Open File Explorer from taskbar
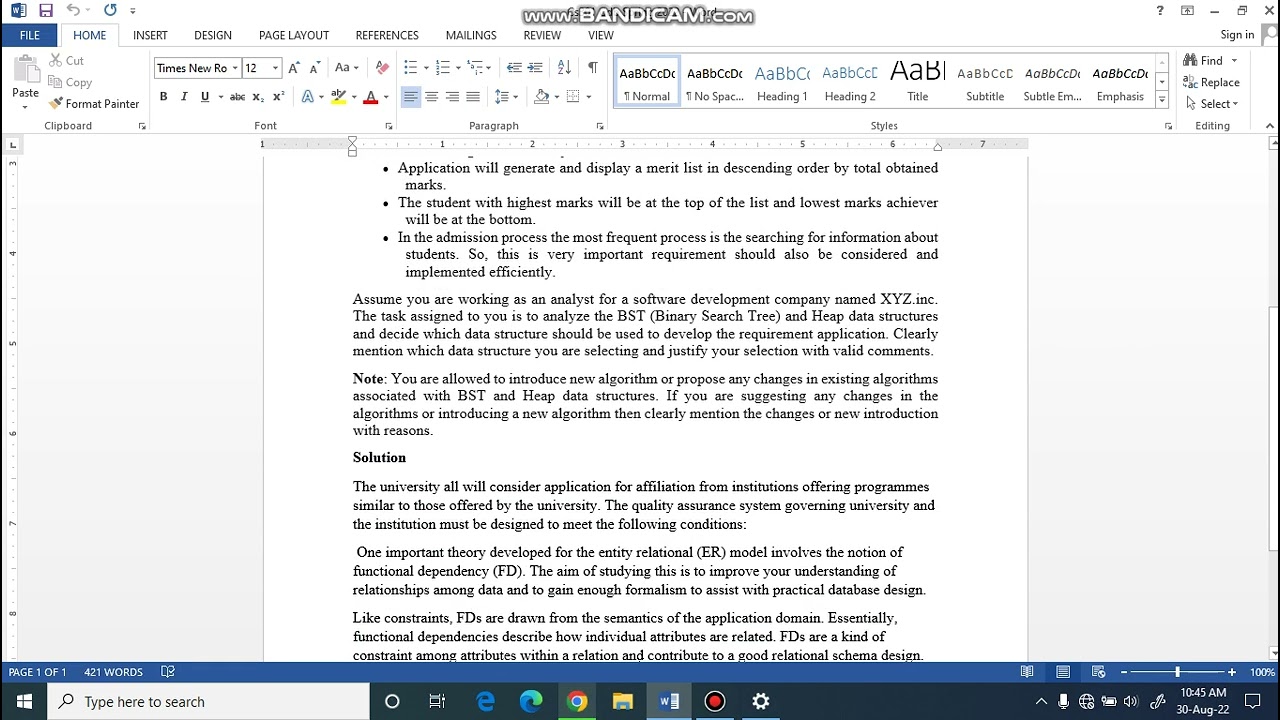Image resolution: width=1280 pixels, height=720 pixels. (x=623, y=702)
